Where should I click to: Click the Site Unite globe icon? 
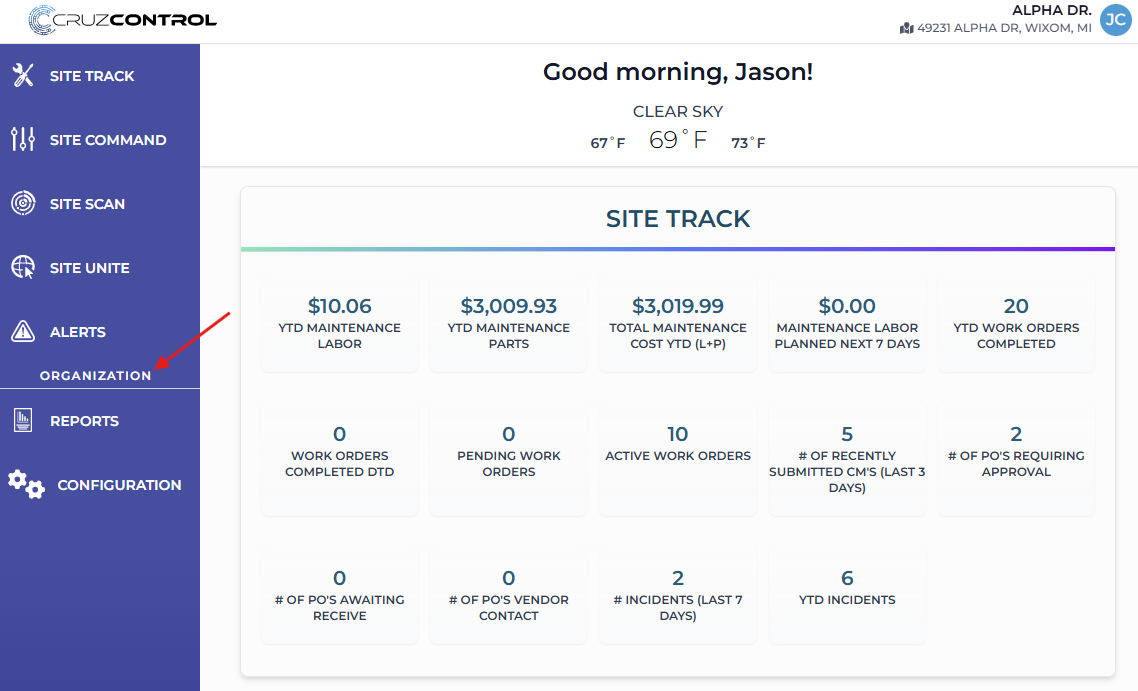tap(23, 268)
